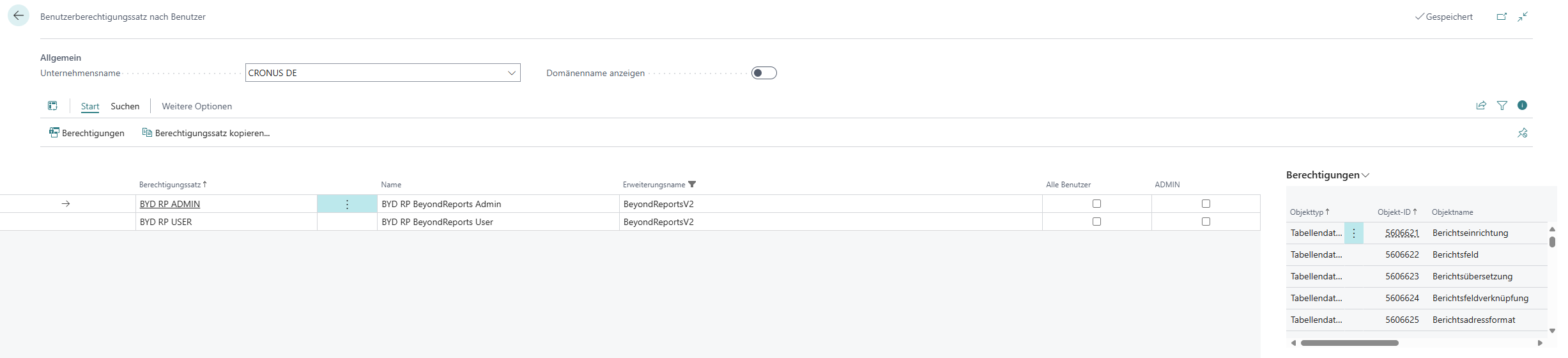Screen dimensions: 1568x358
Task: Click the share icon in action bar
Action: click(1481, 105)
